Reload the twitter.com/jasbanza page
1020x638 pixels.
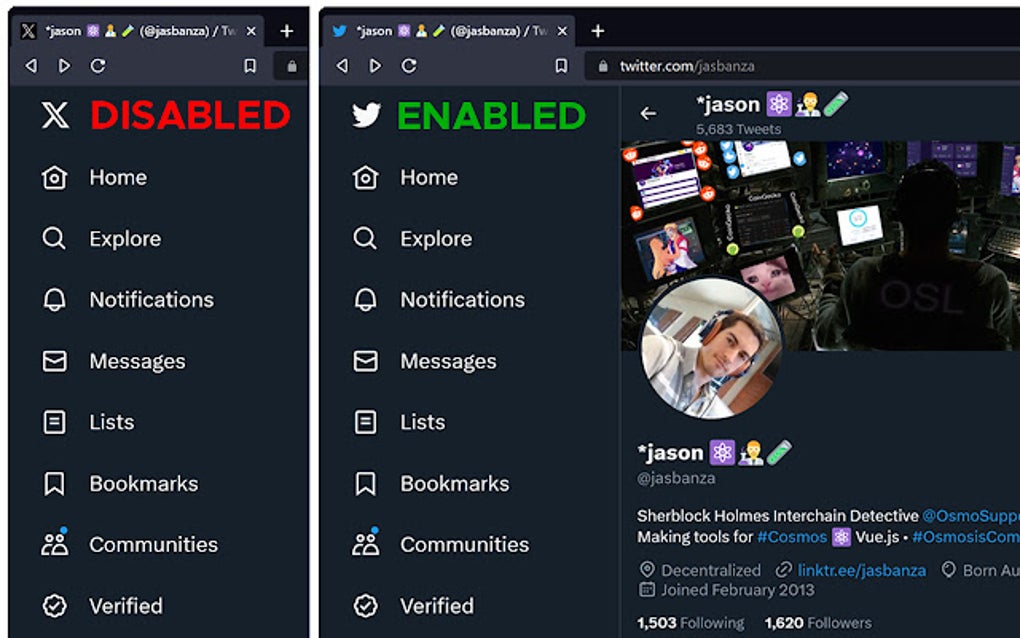pyautogui.click(x=409, y=66)
